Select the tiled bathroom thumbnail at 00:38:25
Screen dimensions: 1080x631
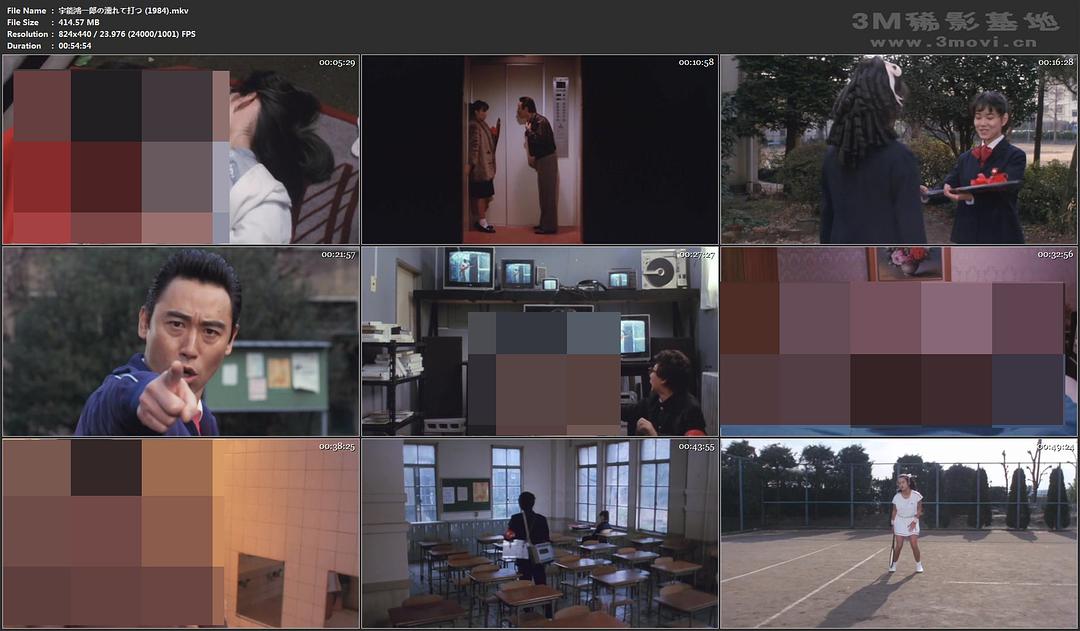(180, 530)
